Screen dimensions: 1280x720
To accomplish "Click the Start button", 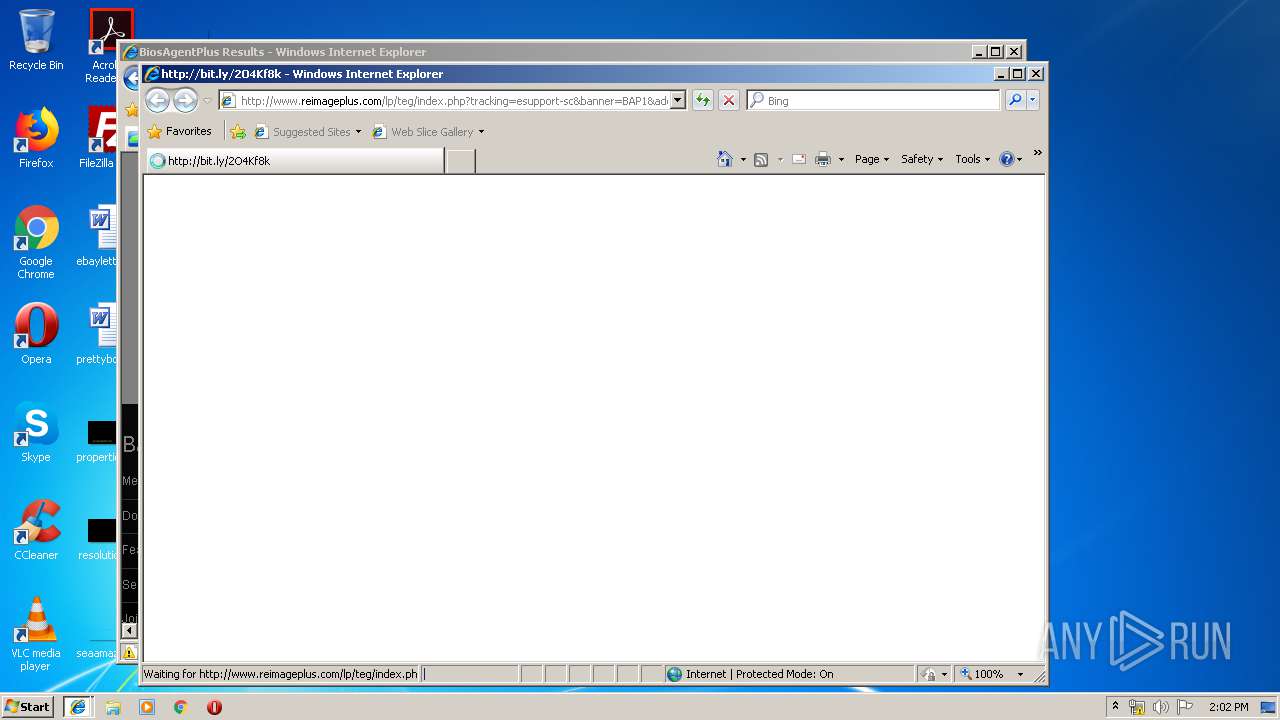I will point(28,706).
